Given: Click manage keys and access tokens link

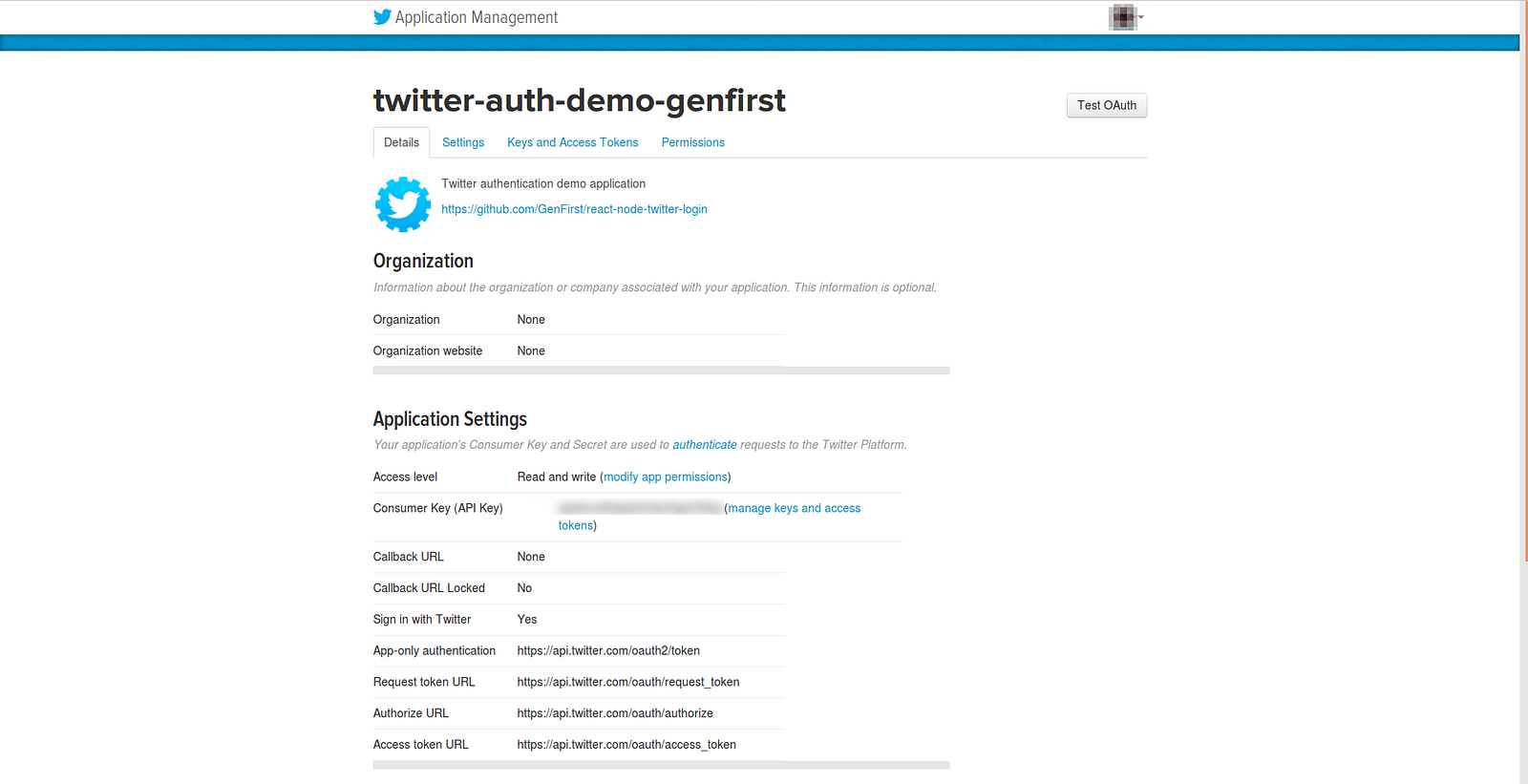Looking at the screenshot, I should click(x=710, y=517).
